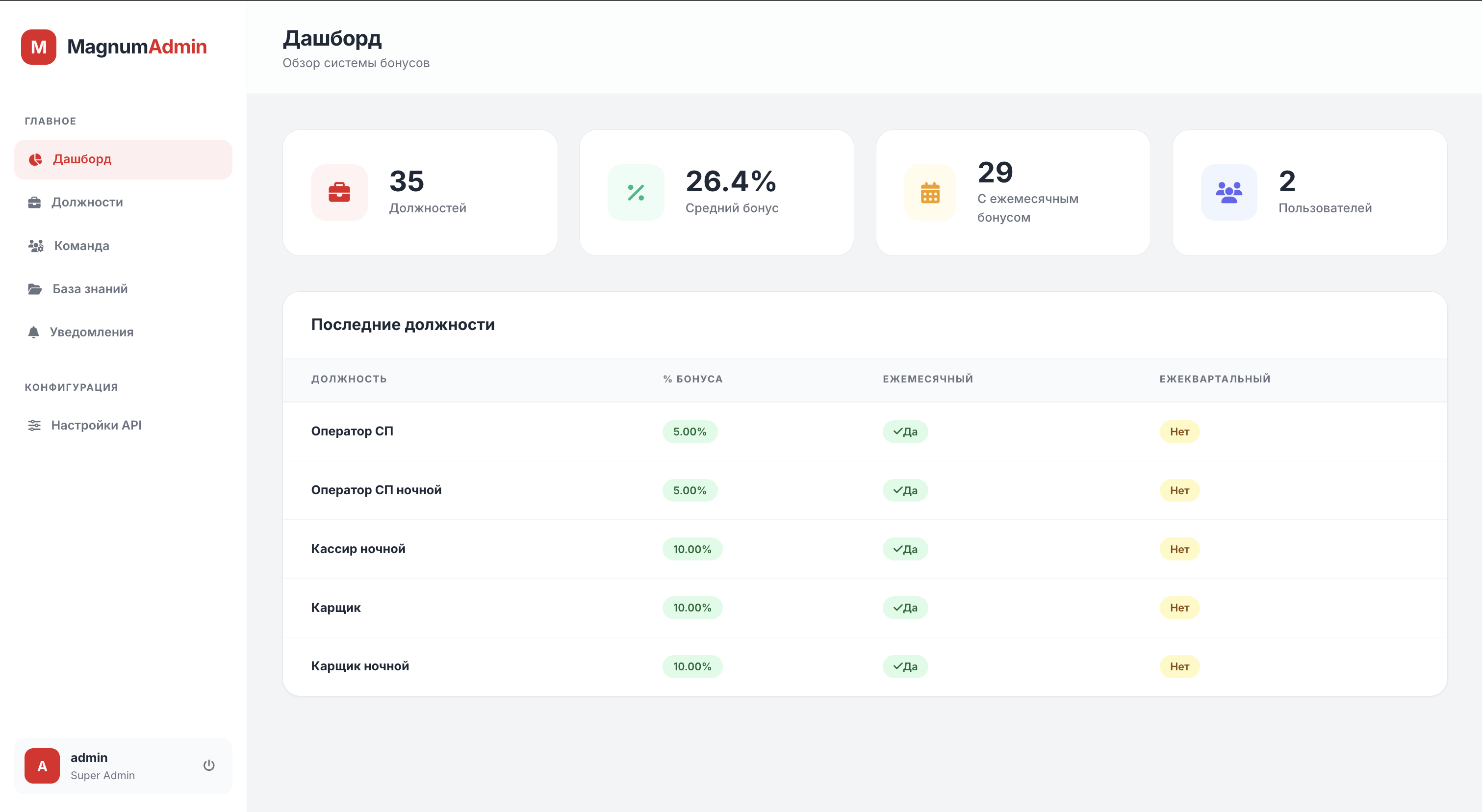Click the MagnumAdmin brand name
Screen dimensions: 1482x812
tap(137, 47)
